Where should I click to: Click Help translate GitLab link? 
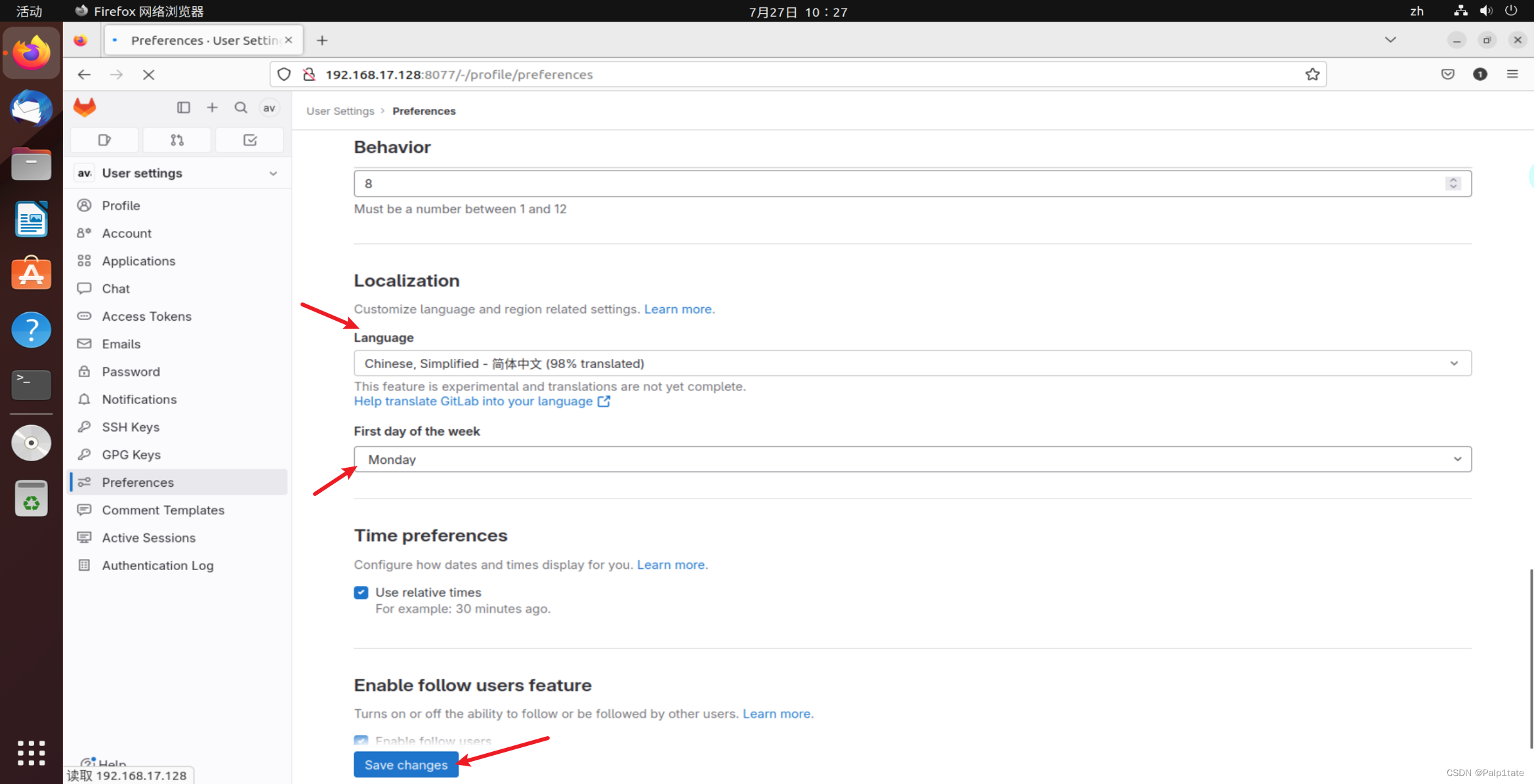tap(474, 401)
